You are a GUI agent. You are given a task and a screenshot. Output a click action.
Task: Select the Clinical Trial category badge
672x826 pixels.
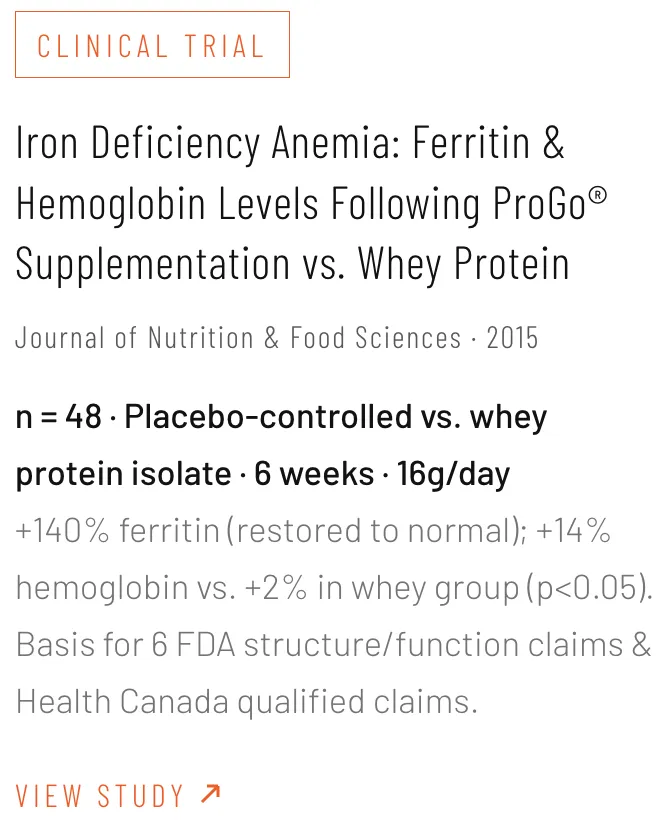point(152,45)
